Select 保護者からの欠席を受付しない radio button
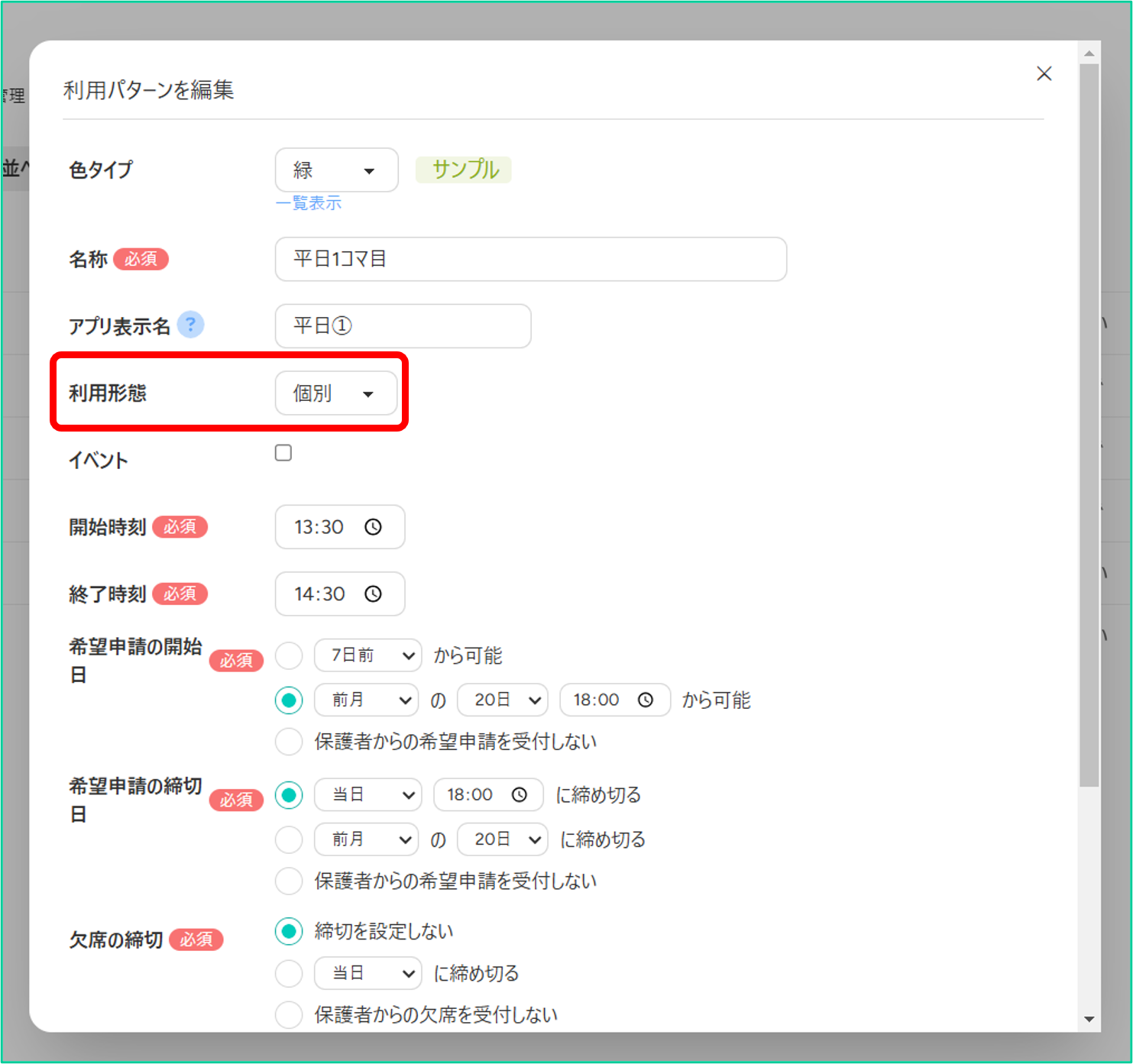This screenshot has height=1064, width=1133. (x=289, y=1015)
